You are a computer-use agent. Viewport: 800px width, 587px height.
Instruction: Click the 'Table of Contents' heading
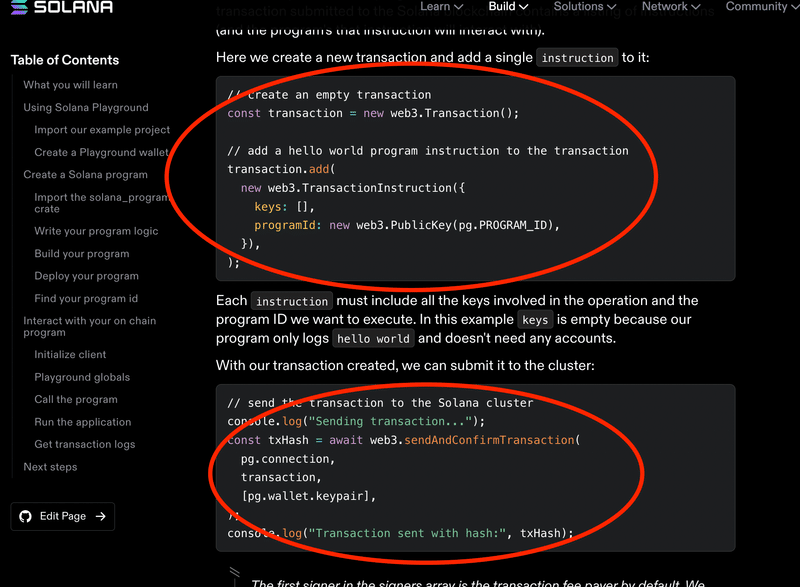coord(65,60)
